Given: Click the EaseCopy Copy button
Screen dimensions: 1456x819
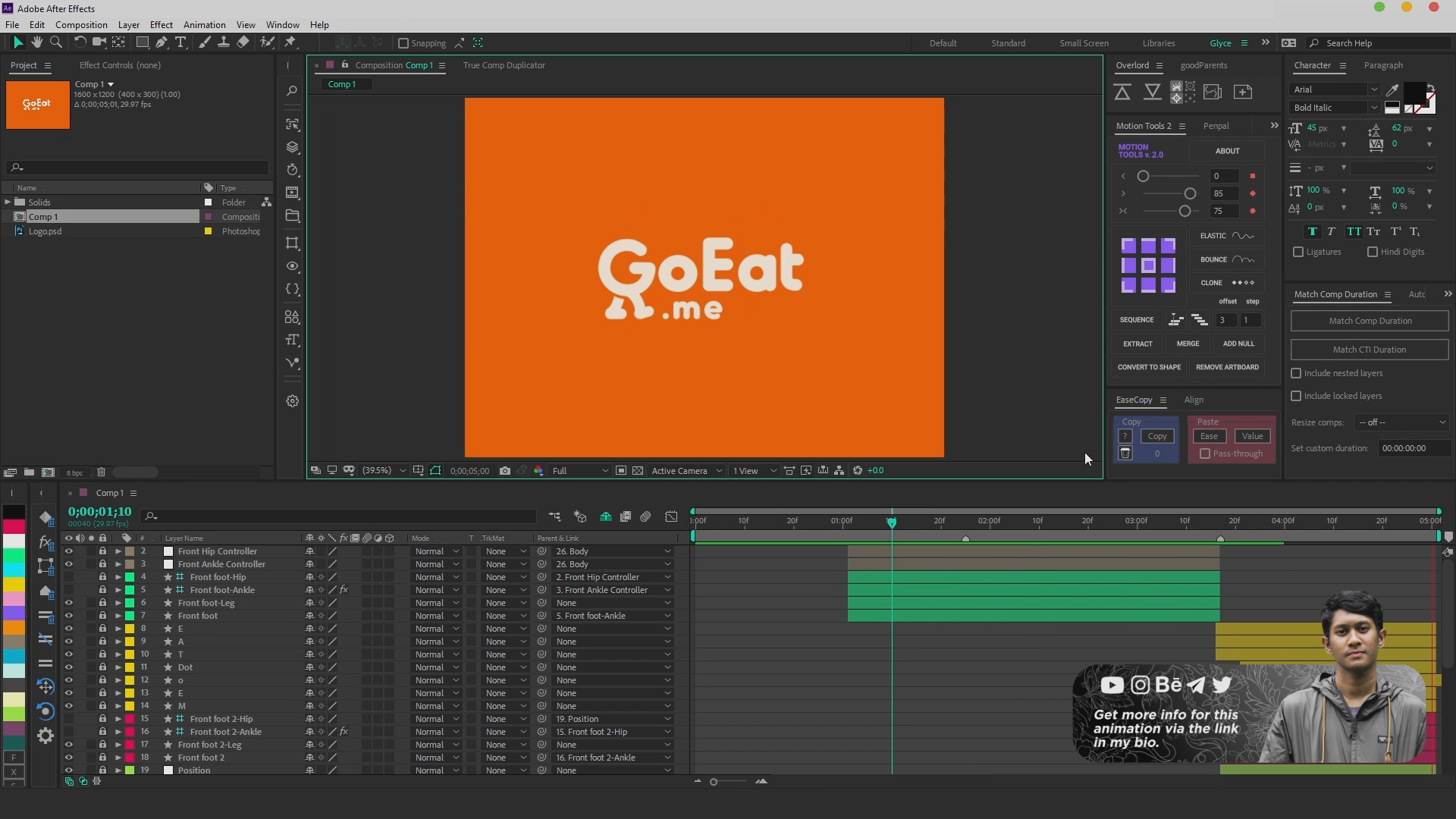Looking at the screenshot, I should (x=1157, y=436).
